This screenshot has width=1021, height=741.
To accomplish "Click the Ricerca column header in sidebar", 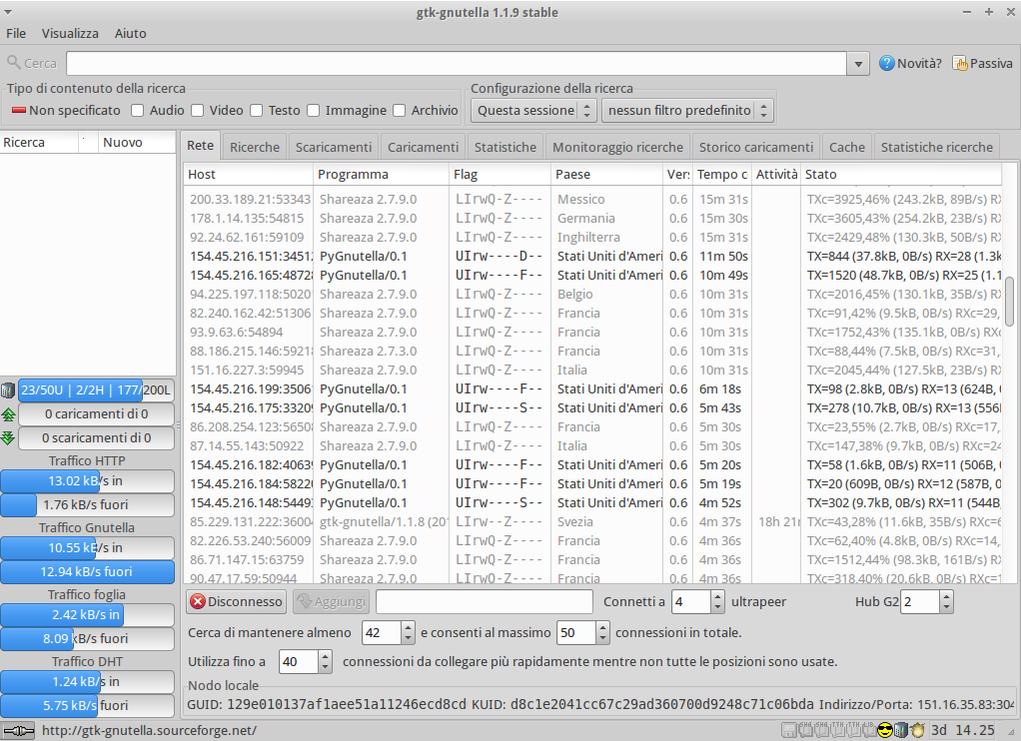I will pyautogui.click(x=39, y=143).
